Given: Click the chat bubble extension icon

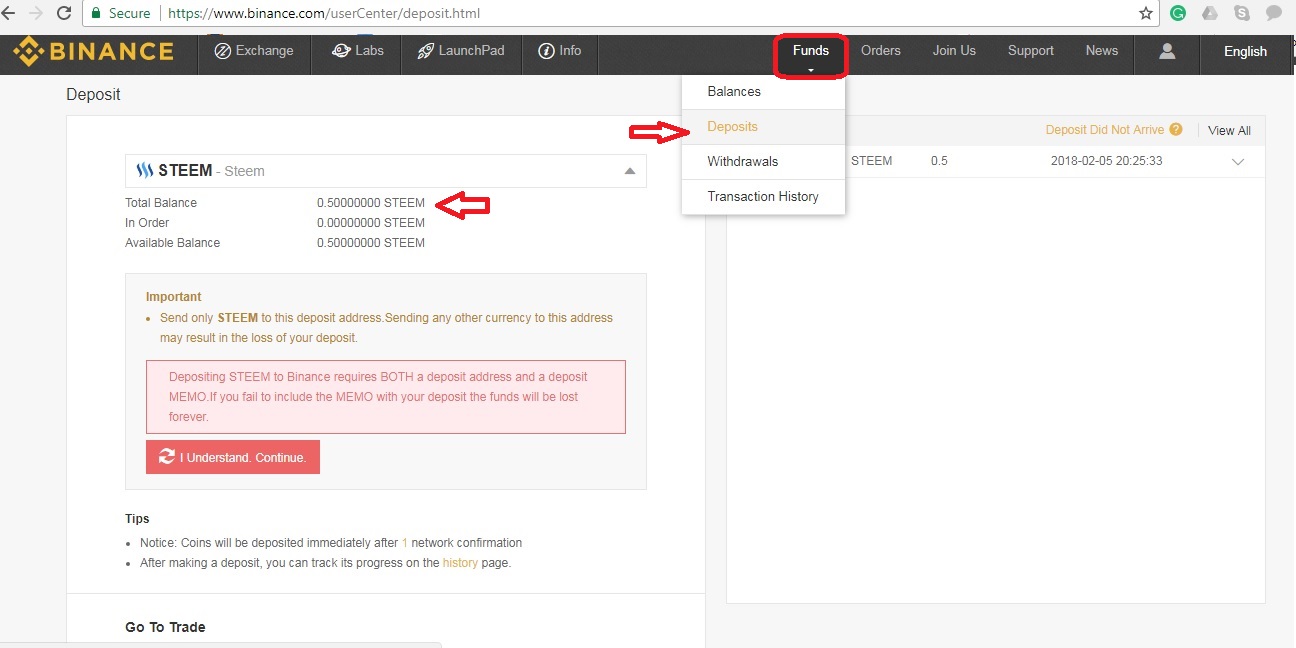Looking at the screenshot, I should pos(1274,14).
